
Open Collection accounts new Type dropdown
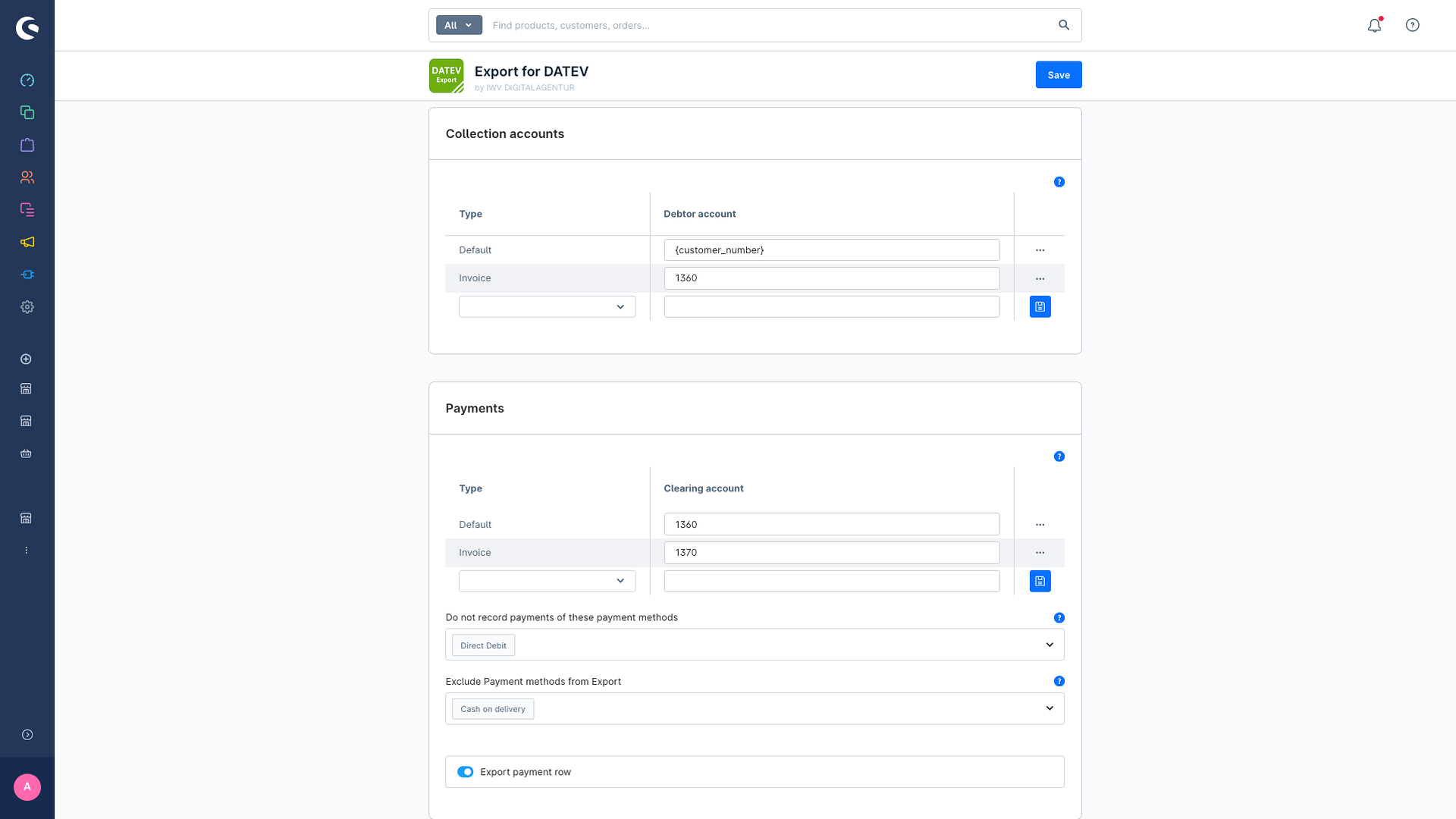coord(548,307)
